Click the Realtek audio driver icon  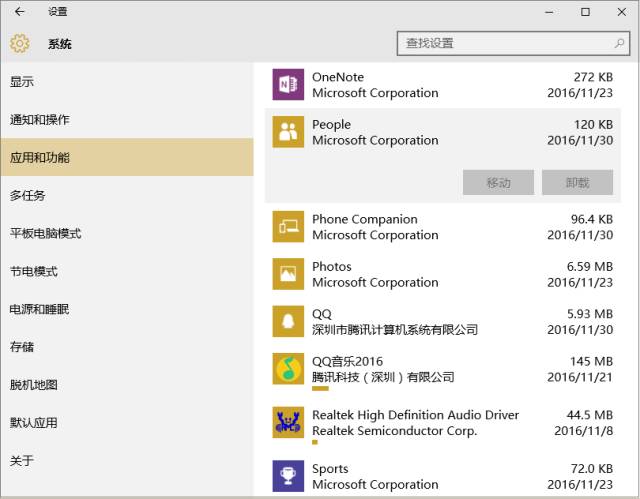click(288, 422)
